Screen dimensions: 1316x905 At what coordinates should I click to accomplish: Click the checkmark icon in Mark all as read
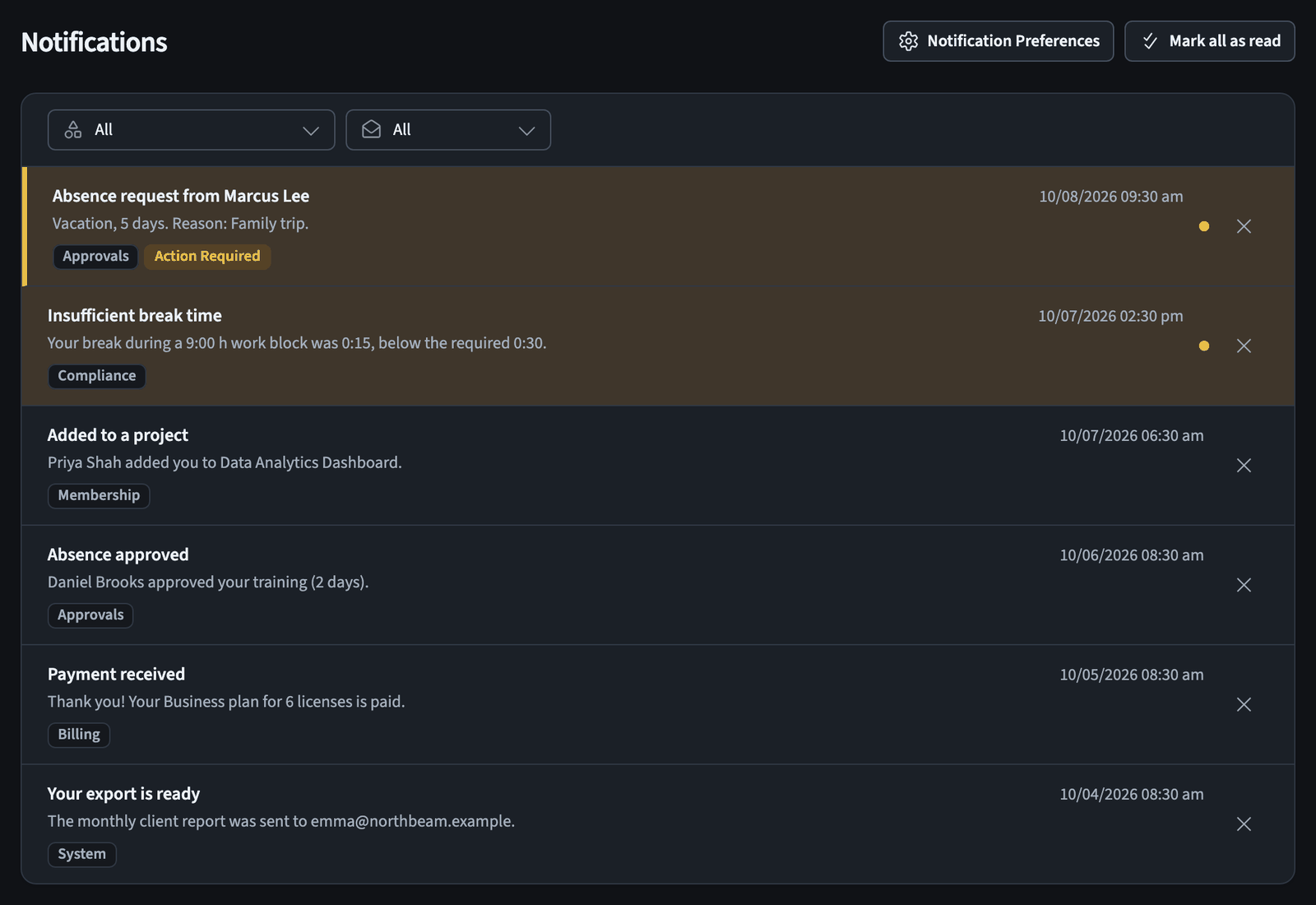pos(1150,41)
